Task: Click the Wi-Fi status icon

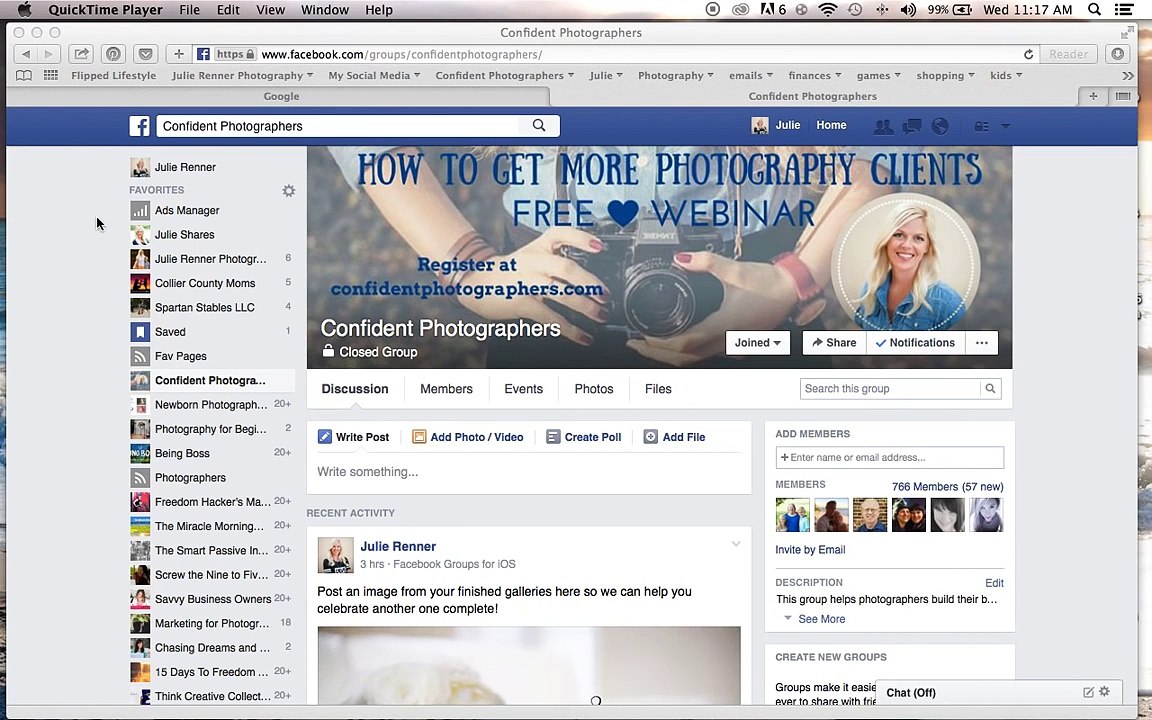Action: coord(828,10)
